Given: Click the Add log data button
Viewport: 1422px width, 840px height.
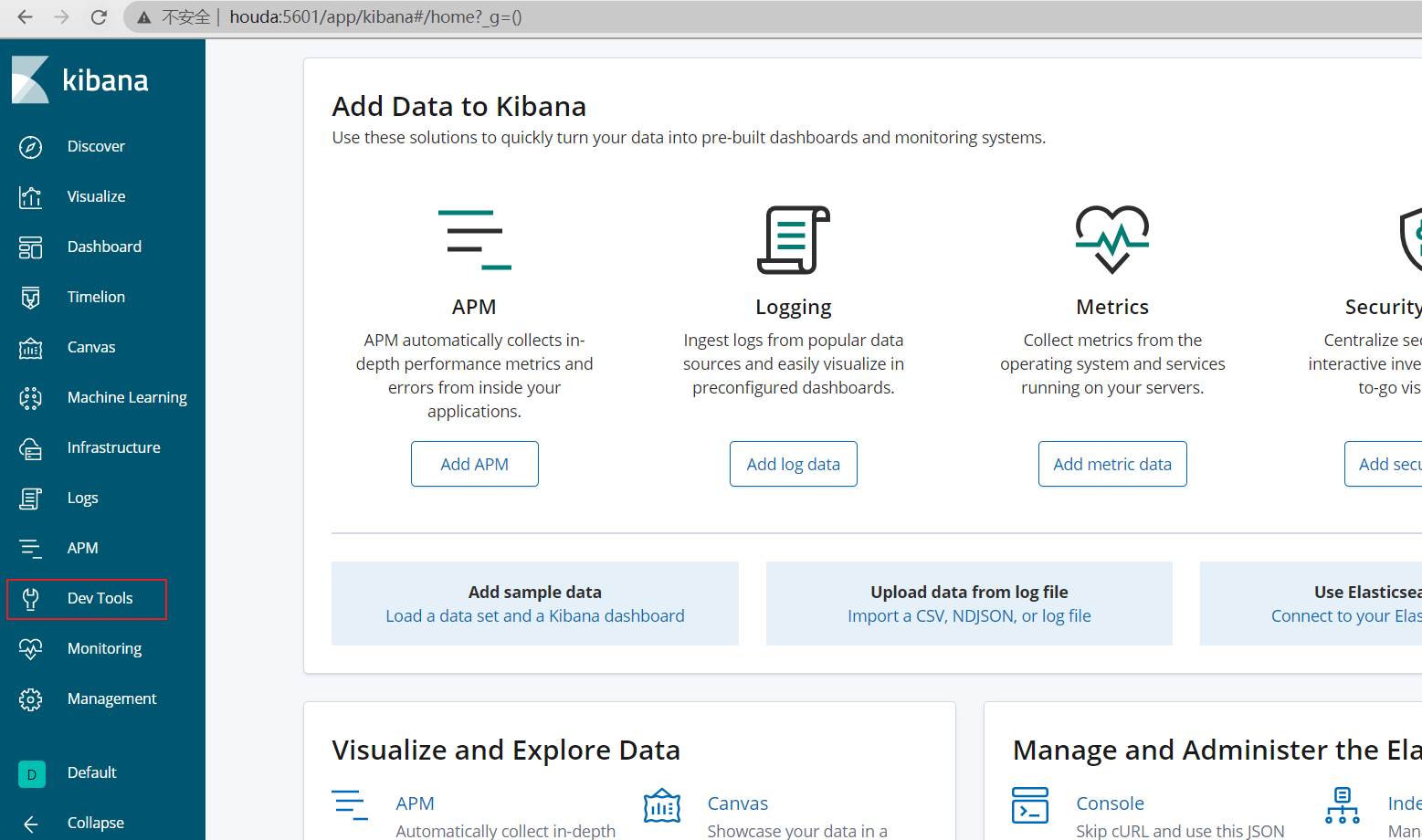Looking at the screenshot, I should 793,464.
